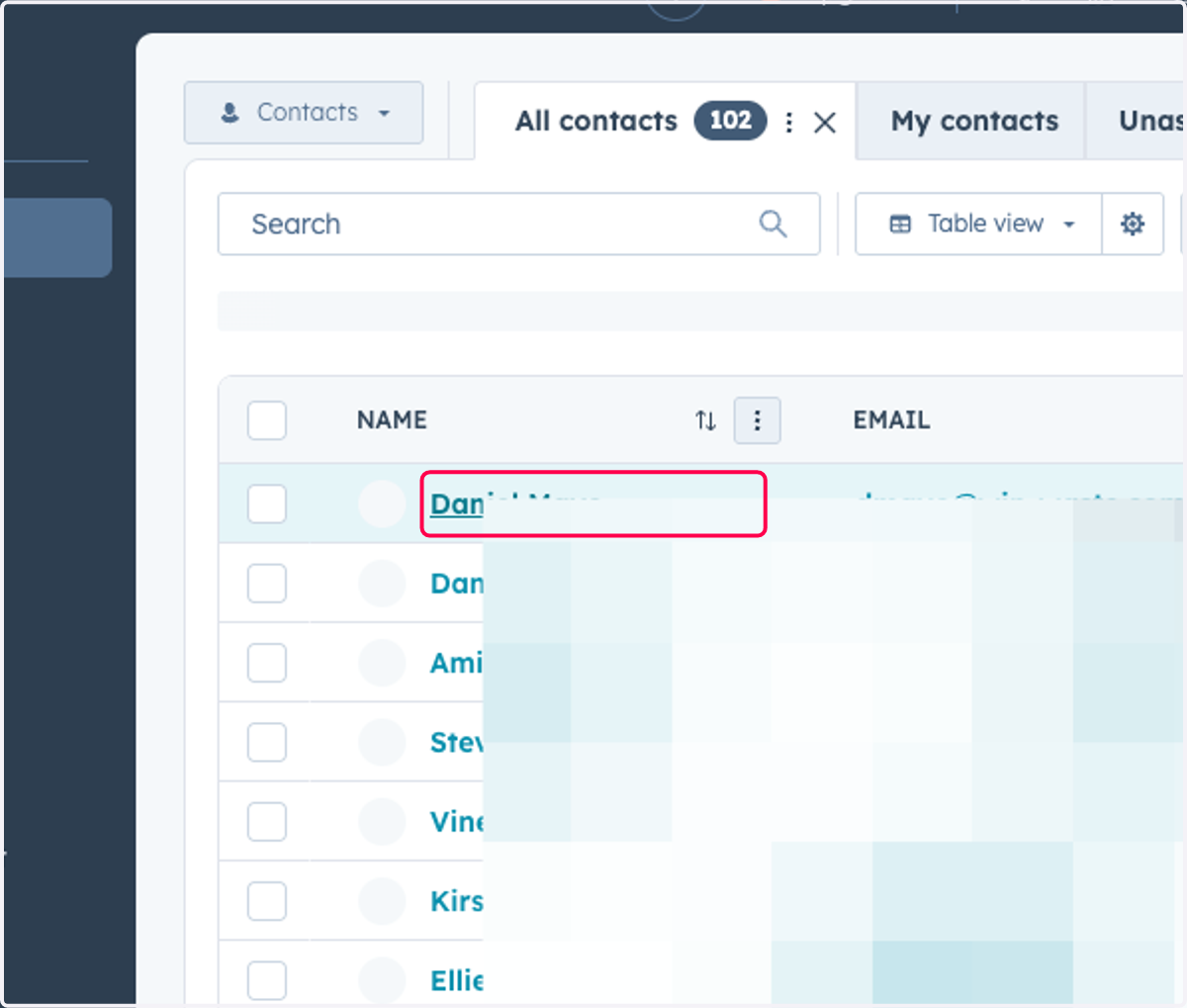Sort by NAME column arrows

click(x=705, y=420)
